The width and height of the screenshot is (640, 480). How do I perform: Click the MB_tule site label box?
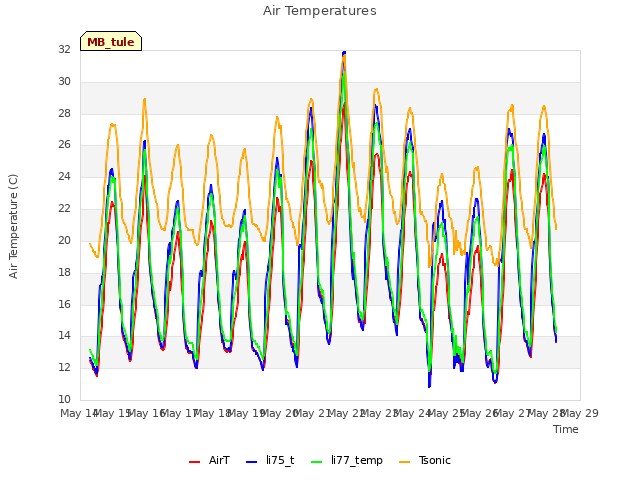[111, 41]
